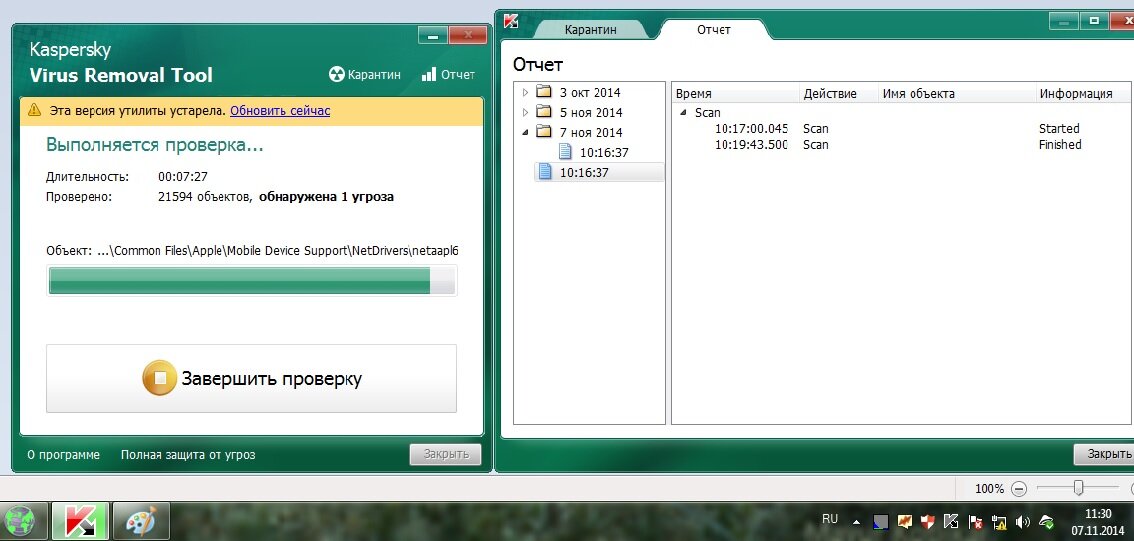Click the Kaspersky logo in report window title
The height and width of the screenshot is (541, 1134).
tap(511, 20)
